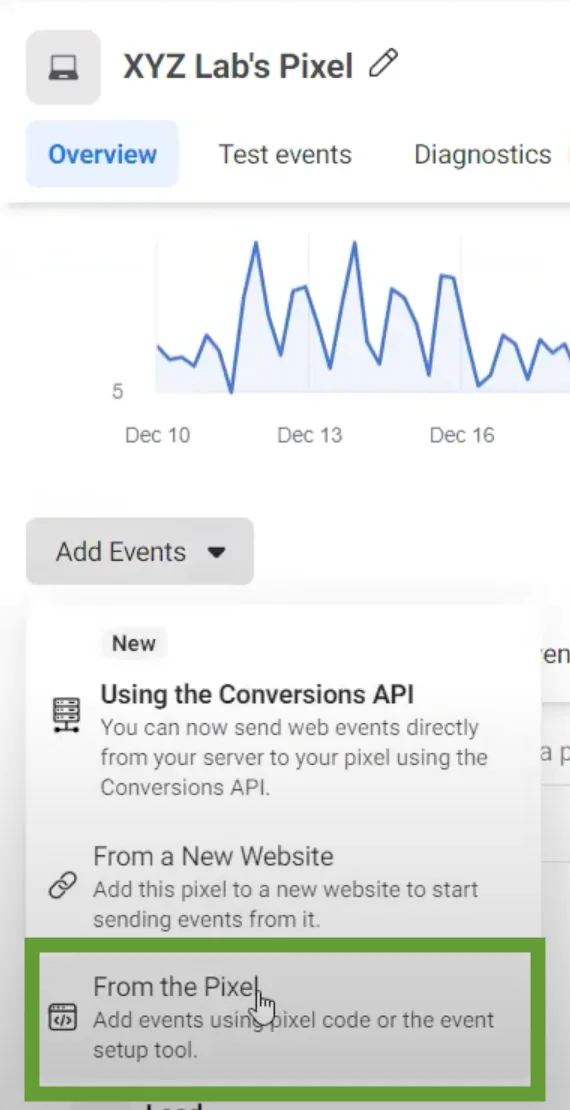Open the Test events tab
The width and height of the screenshot is (570, 1110).
click(285, 154)
